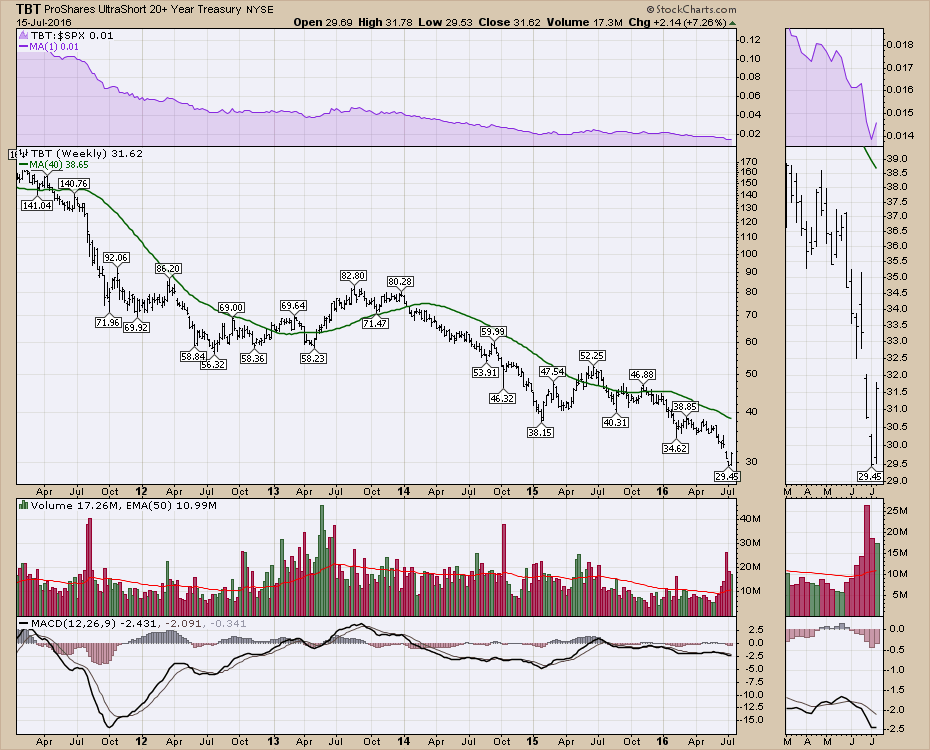This screenshot has width=930, height=750.
Task: Click the green up-arrow change indicator
Action: click(x=733, y=23)
